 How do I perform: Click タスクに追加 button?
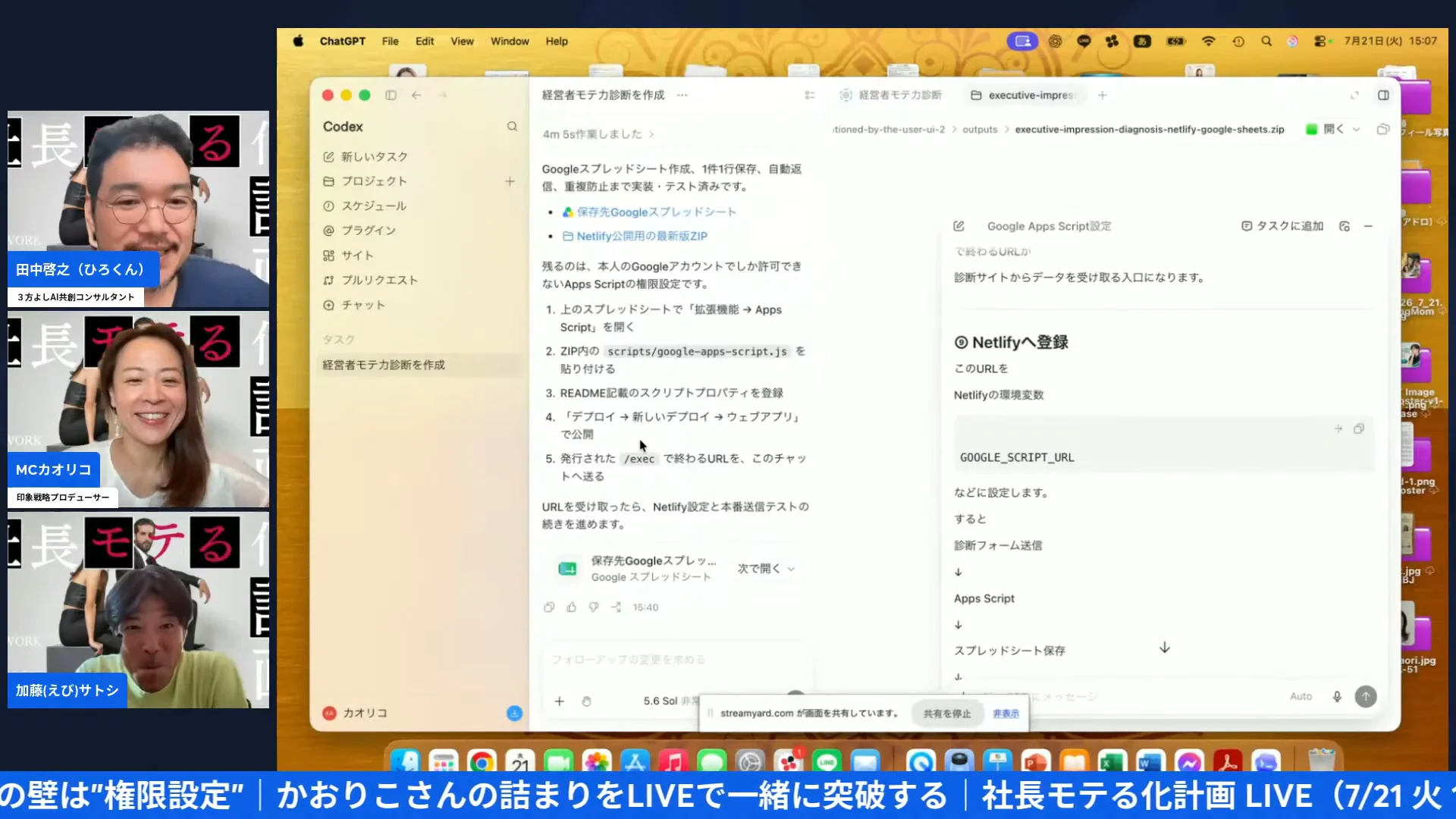point(1282,226)
